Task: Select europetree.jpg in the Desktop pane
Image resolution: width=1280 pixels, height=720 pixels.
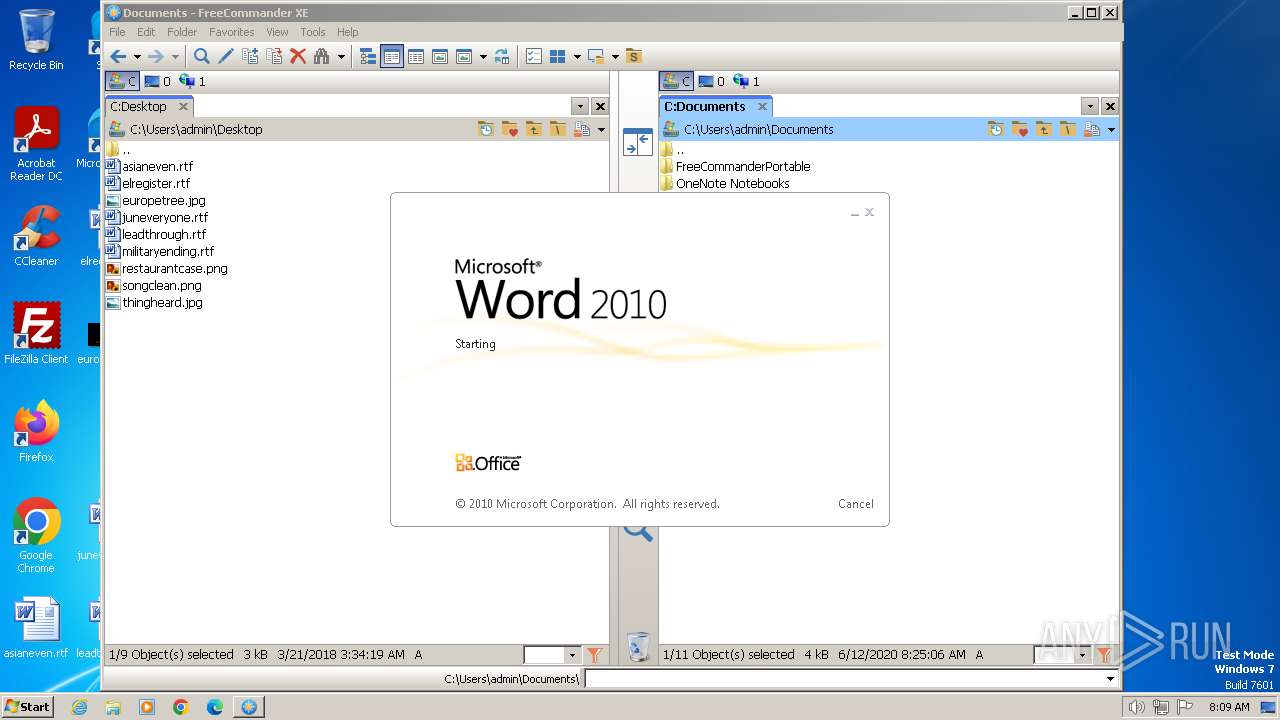Action: [x=163, y=200]
